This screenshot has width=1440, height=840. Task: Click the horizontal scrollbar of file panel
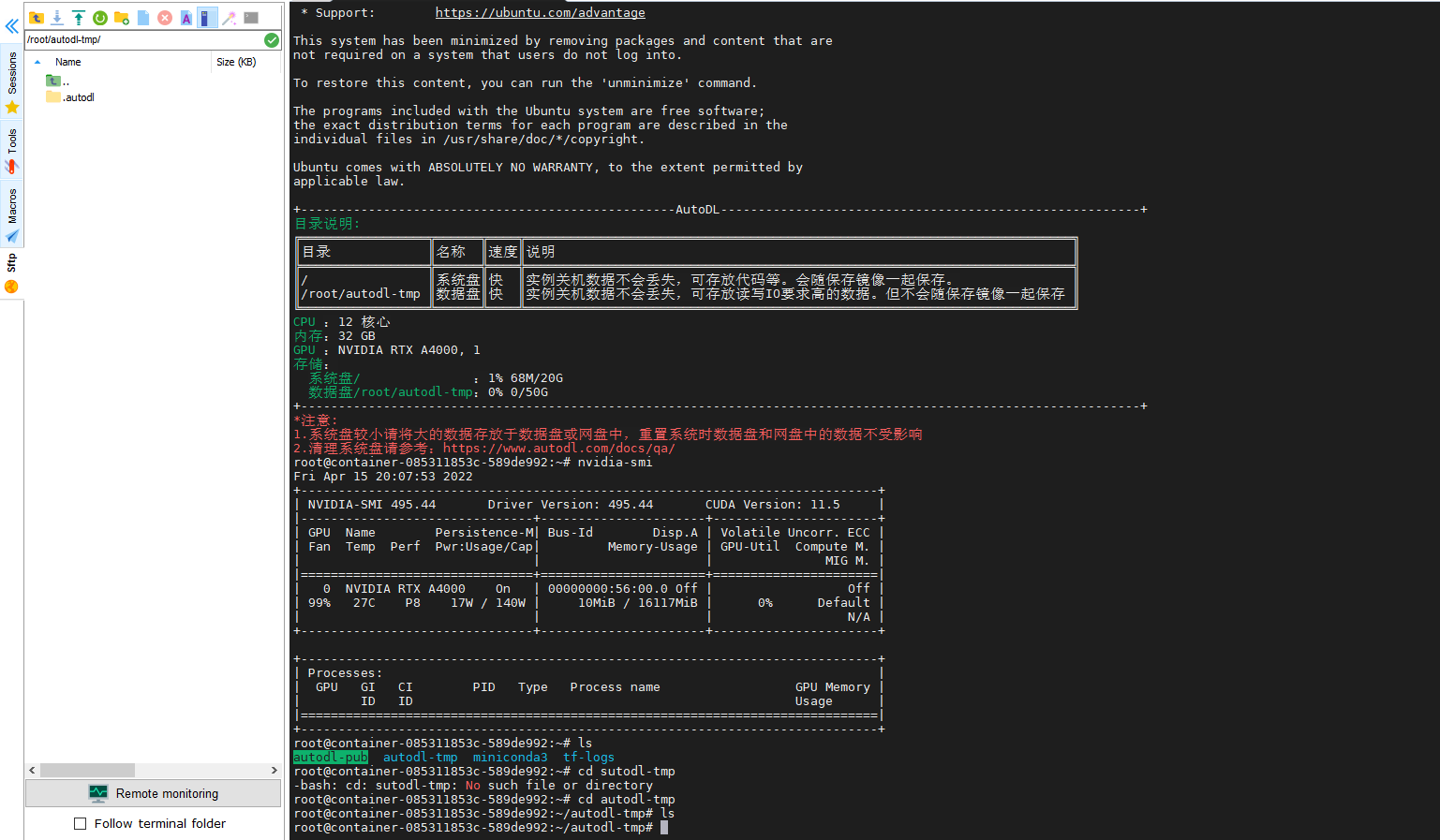coord(89,770)
